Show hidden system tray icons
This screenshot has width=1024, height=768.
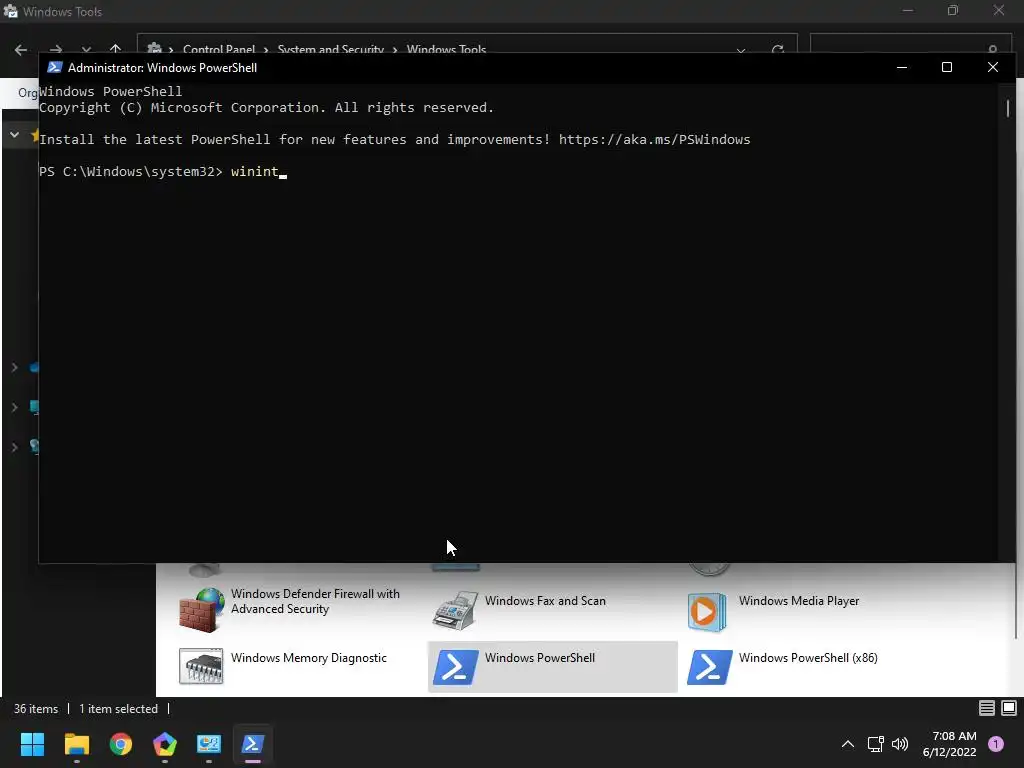click(848, 744)
